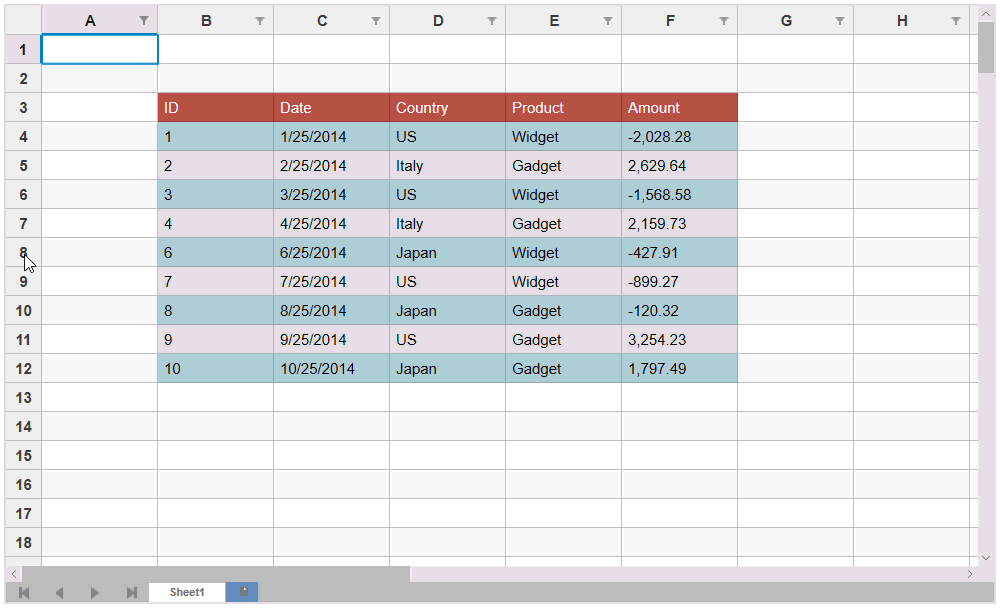1000x608 pixels.
Task: Open the filter dropdown on column F
Action: [x=724, y=21]
